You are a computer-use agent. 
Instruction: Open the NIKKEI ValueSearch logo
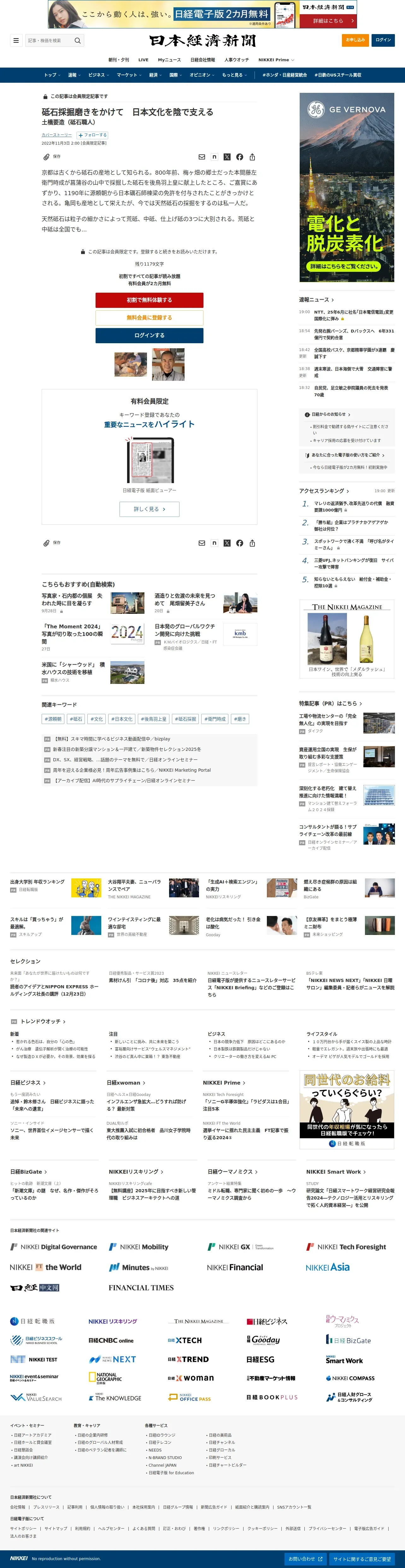36,1397
